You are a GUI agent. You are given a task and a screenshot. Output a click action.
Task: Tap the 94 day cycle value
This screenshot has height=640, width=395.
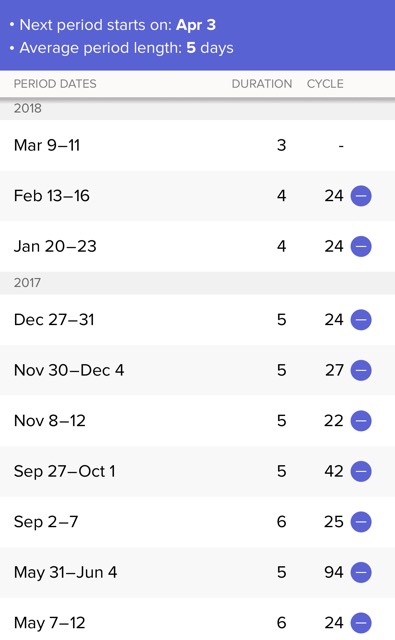pos(334,572)
